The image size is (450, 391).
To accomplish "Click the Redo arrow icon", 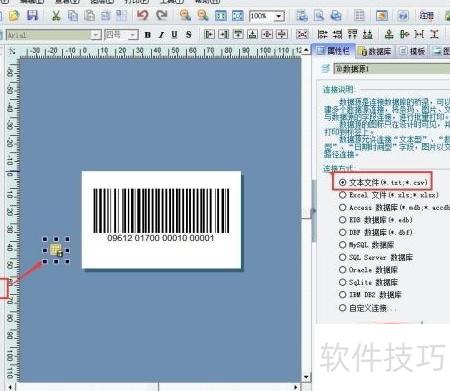I will [x=162, y=15].
